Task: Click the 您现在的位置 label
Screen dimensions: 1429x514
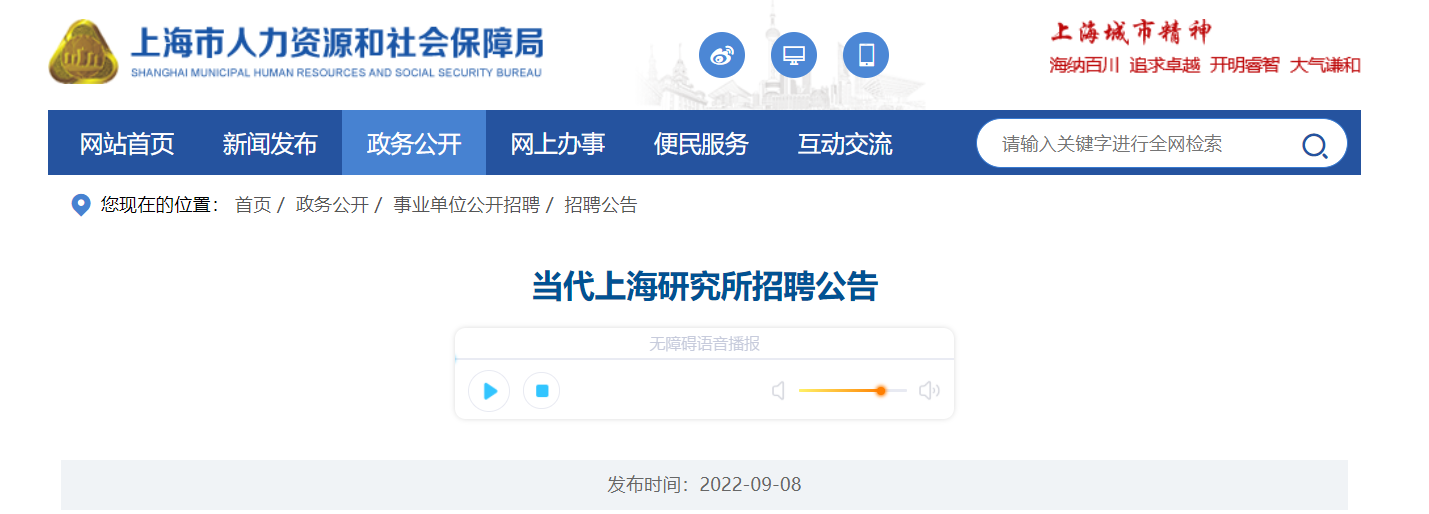Action: [x=159, y=205]
